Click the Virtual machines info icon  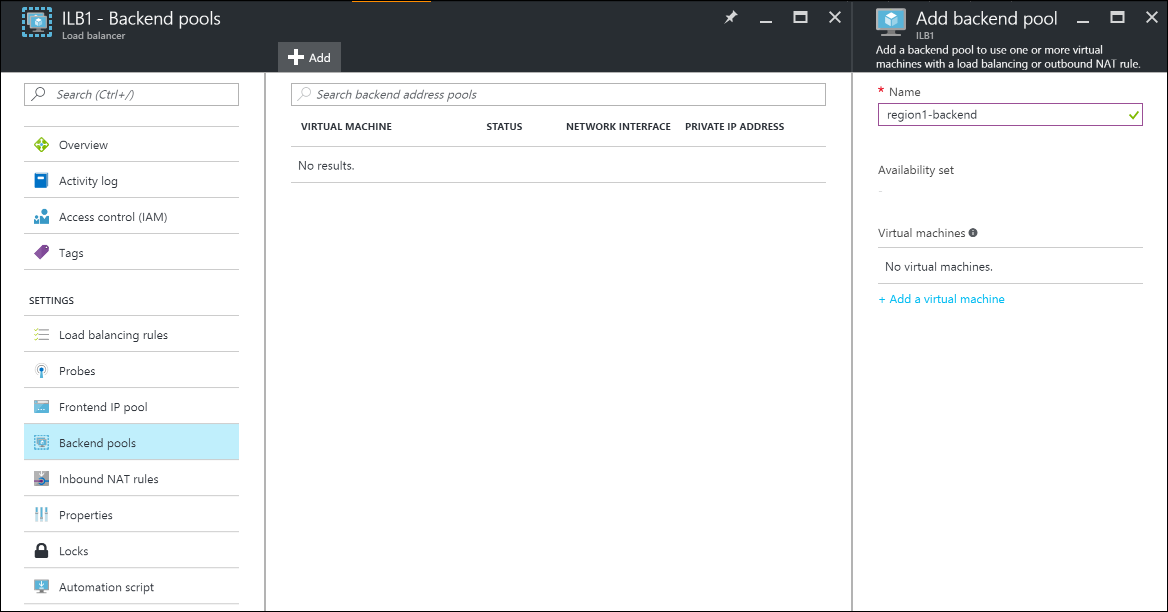[973, 233]
